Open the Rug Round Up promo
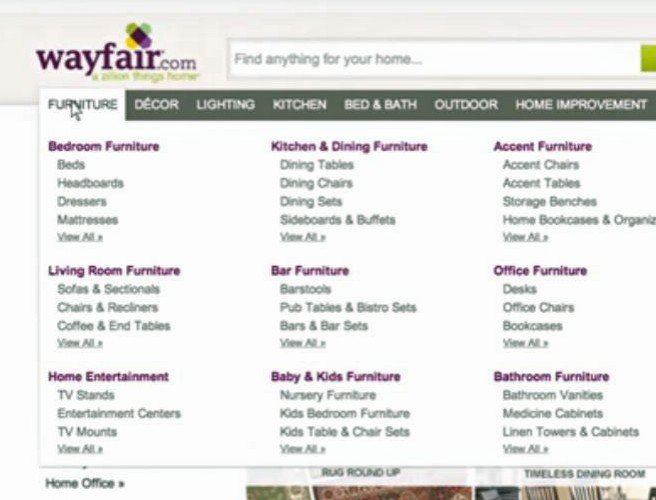 (x=361, y=473)
